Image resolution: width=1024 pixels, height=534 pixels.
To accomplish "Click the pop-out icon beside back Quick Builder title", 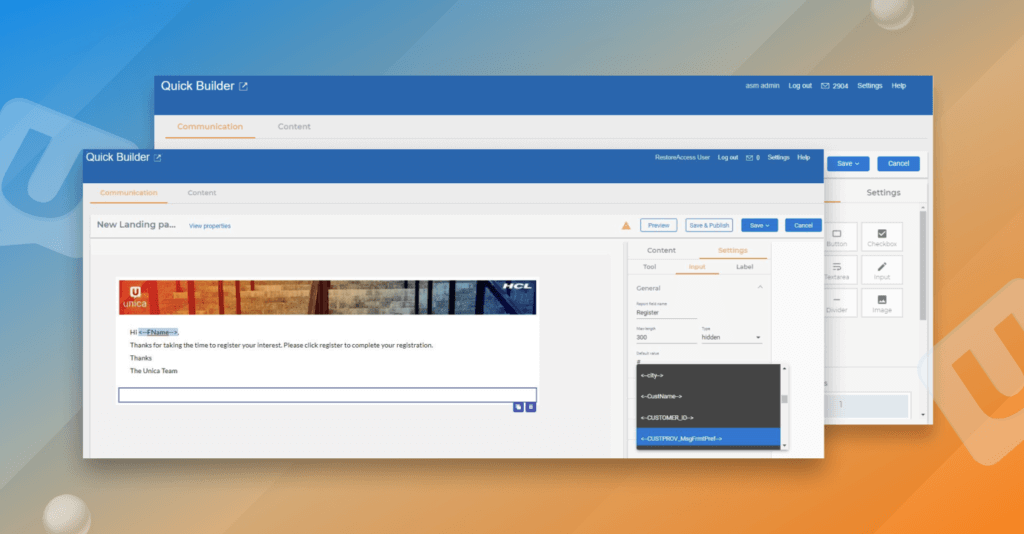I will [244, 87].
